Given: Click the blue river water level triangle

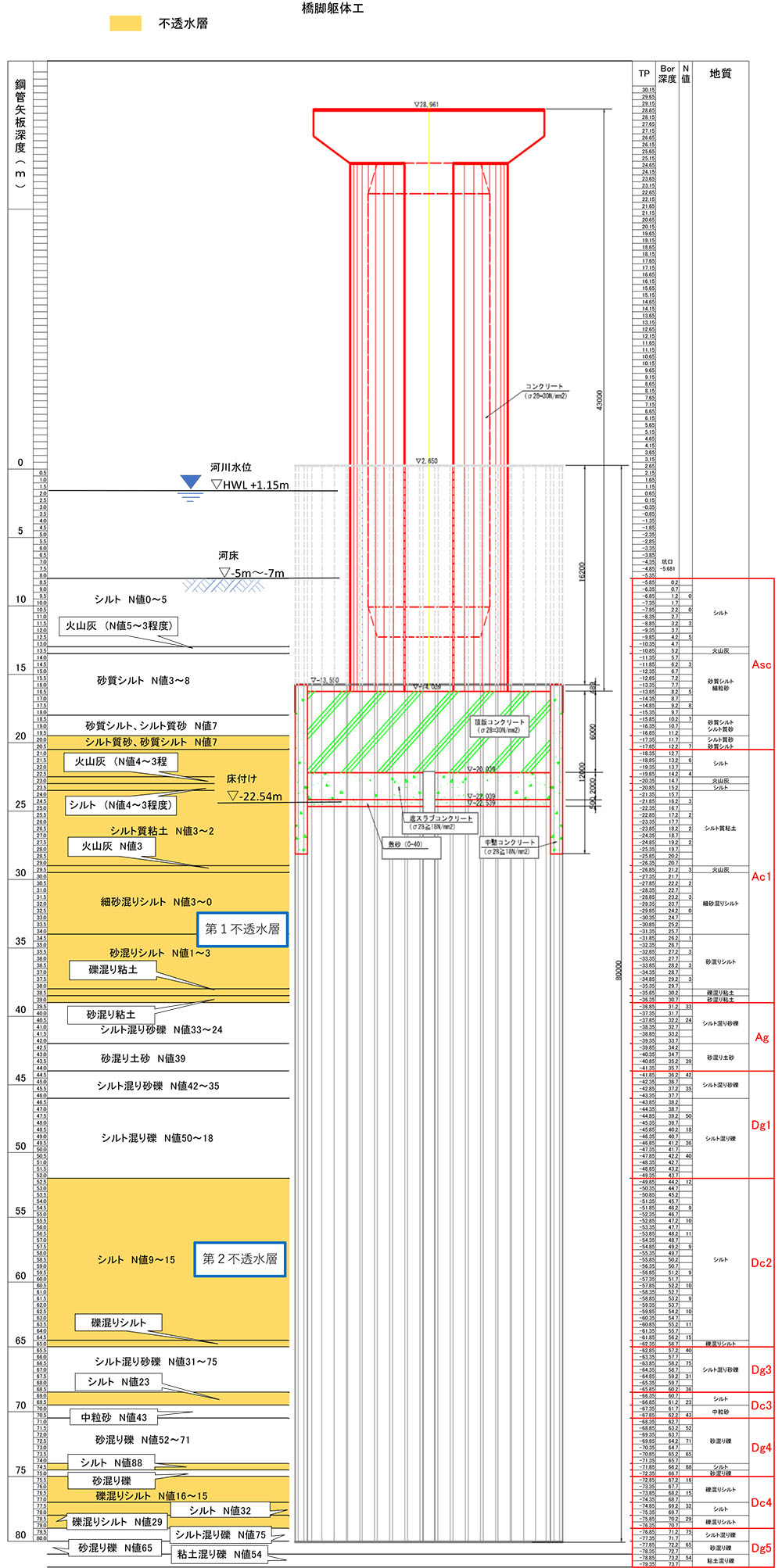Looking at the screenshot, I should [190, 482].
